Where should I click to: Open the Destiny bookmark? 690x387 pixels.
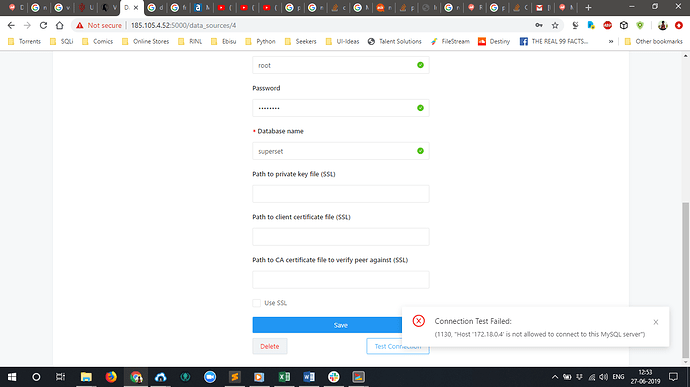[x=494, y=41]
